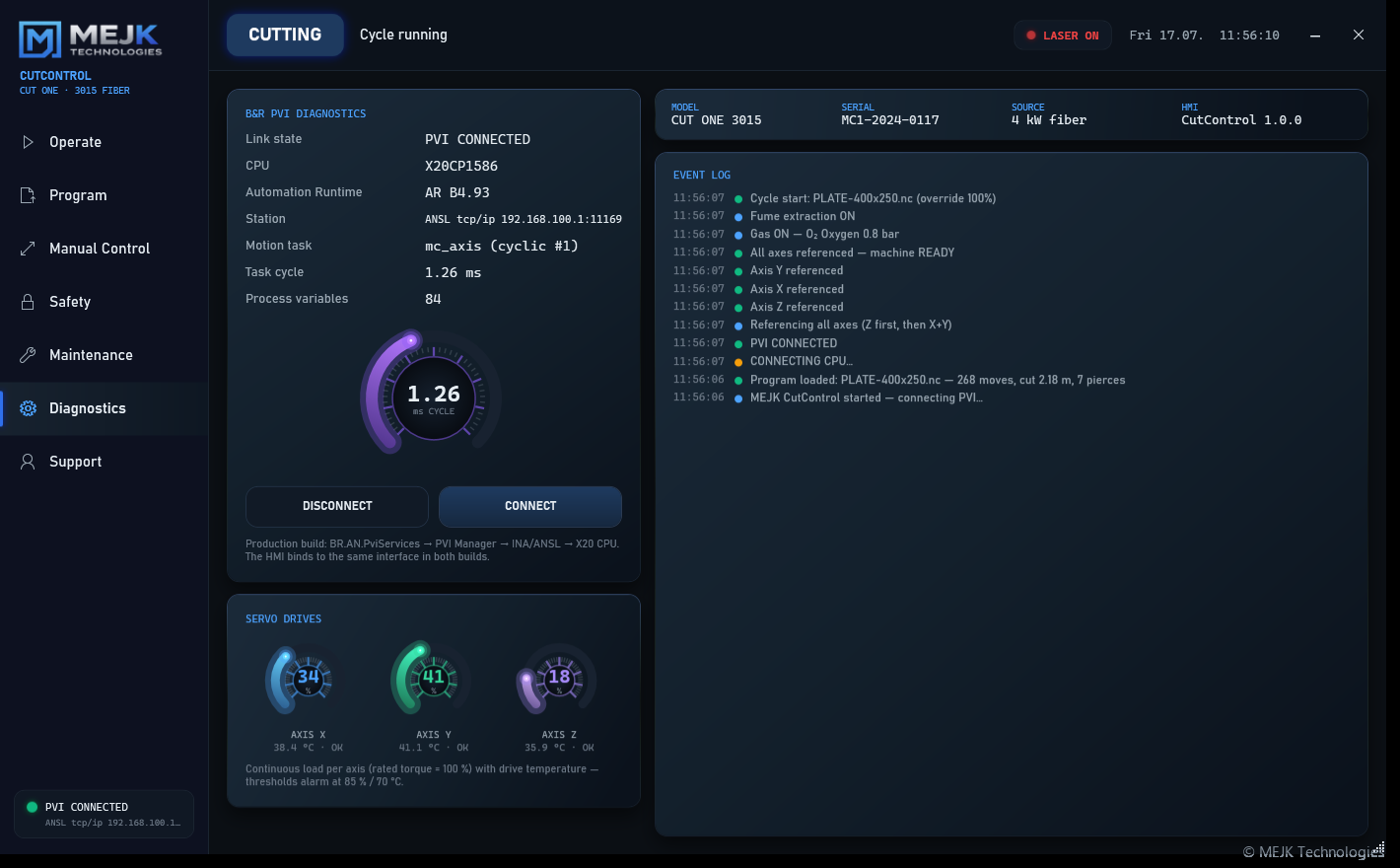Click the CUTTING state button
Viewport: 1400px width, 868px height.
click(x=285, y=35)
